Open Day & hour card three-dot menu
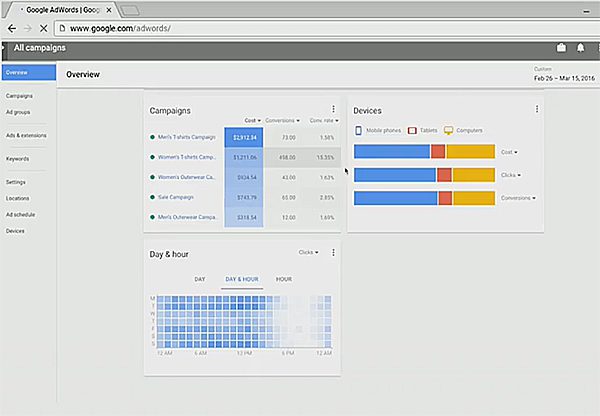 [x=333, y=253]
